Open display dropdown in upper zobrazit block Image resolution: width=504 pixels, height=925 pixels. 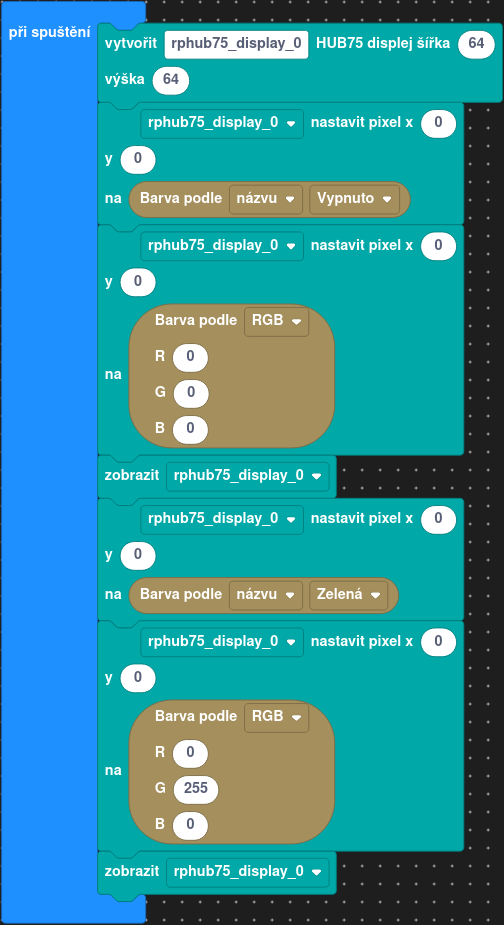(x=247, y=477)
